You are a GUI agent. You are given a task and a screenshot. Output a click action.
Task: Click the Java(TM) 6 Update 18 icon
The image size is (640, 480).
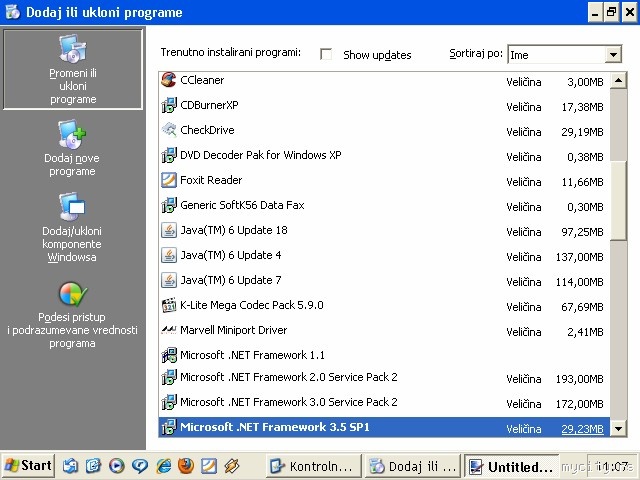[x=169, y=230]
